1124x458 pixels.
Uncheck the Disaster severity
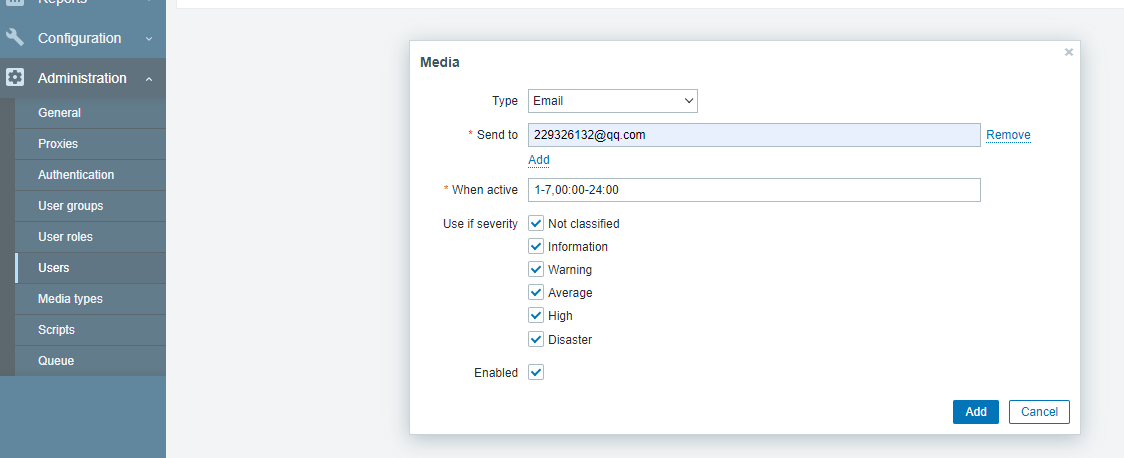[x=536, y=339]
